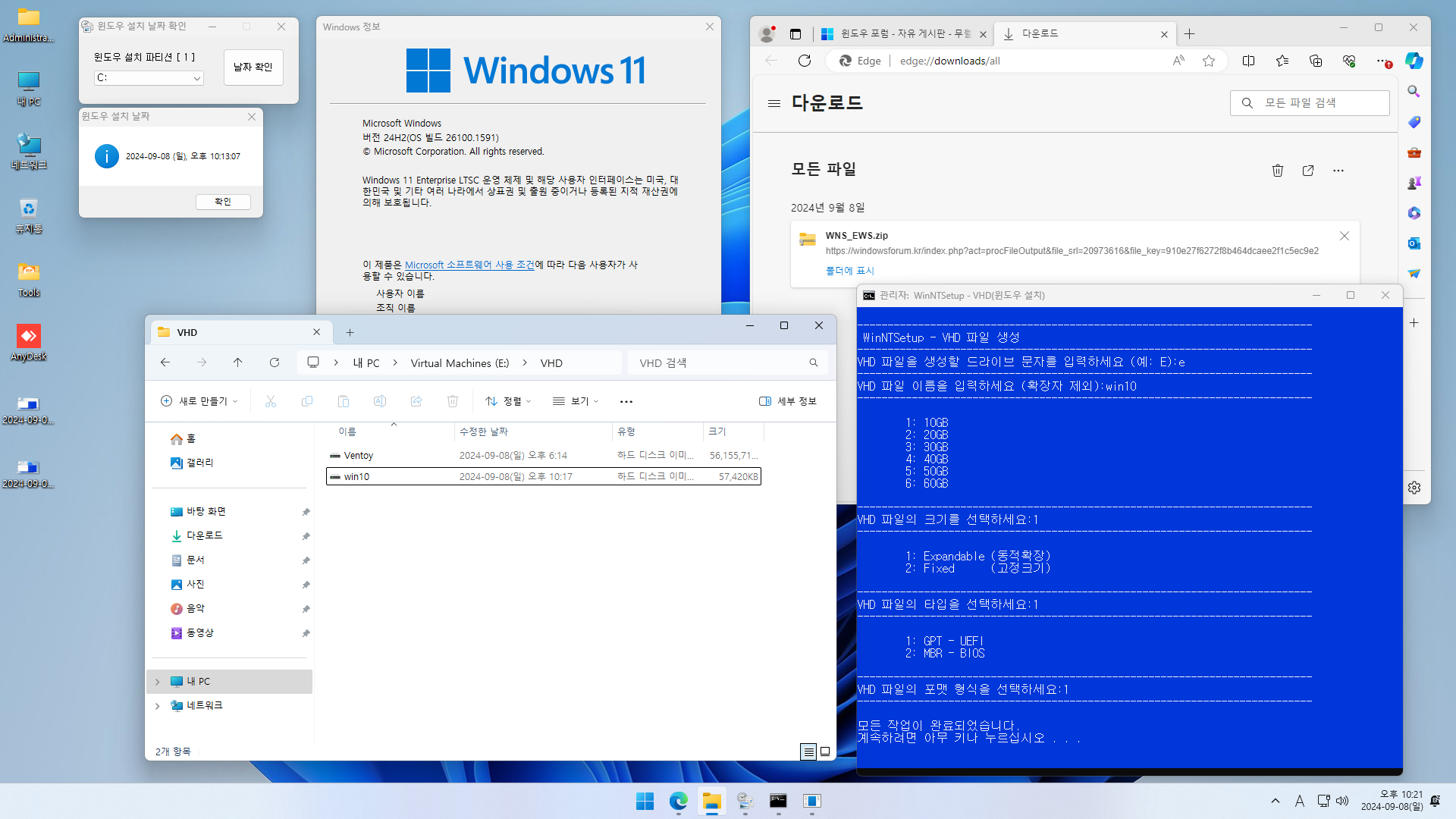Open AnyDesk desktop shortcut

(x=29, y=342)
